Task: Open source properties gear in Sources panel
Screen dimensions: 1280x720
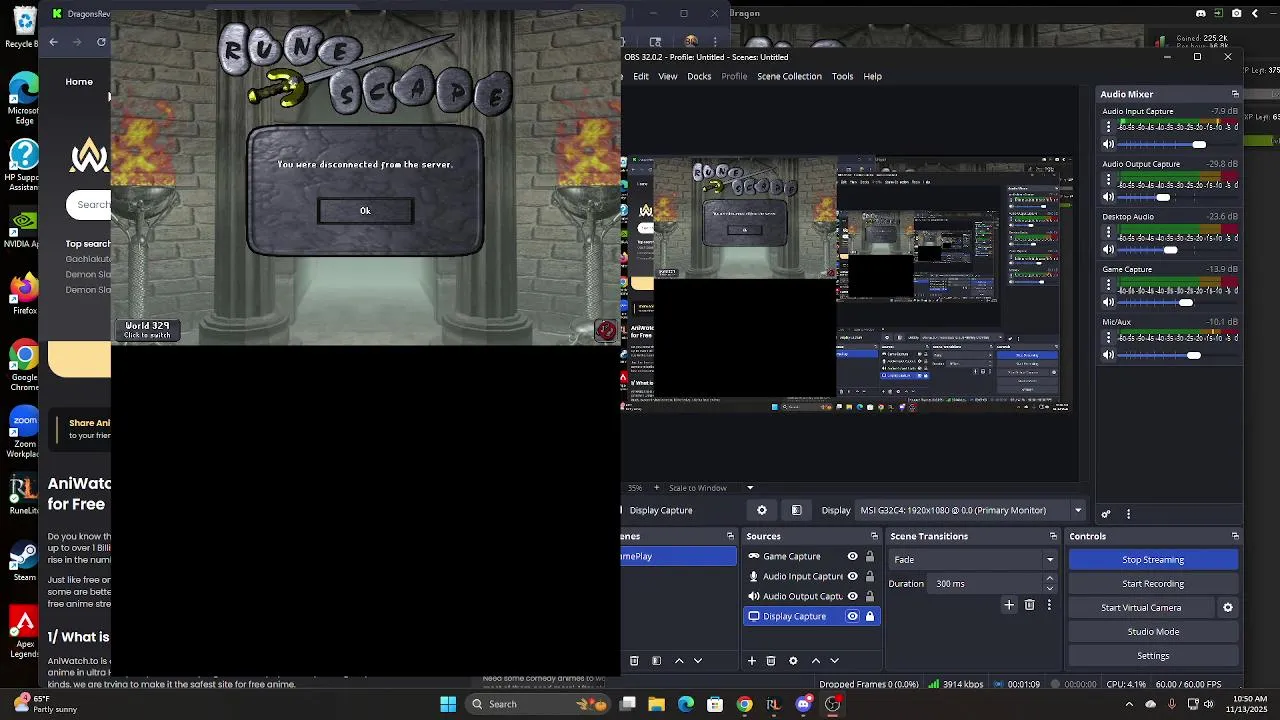Action: (793, 661)
